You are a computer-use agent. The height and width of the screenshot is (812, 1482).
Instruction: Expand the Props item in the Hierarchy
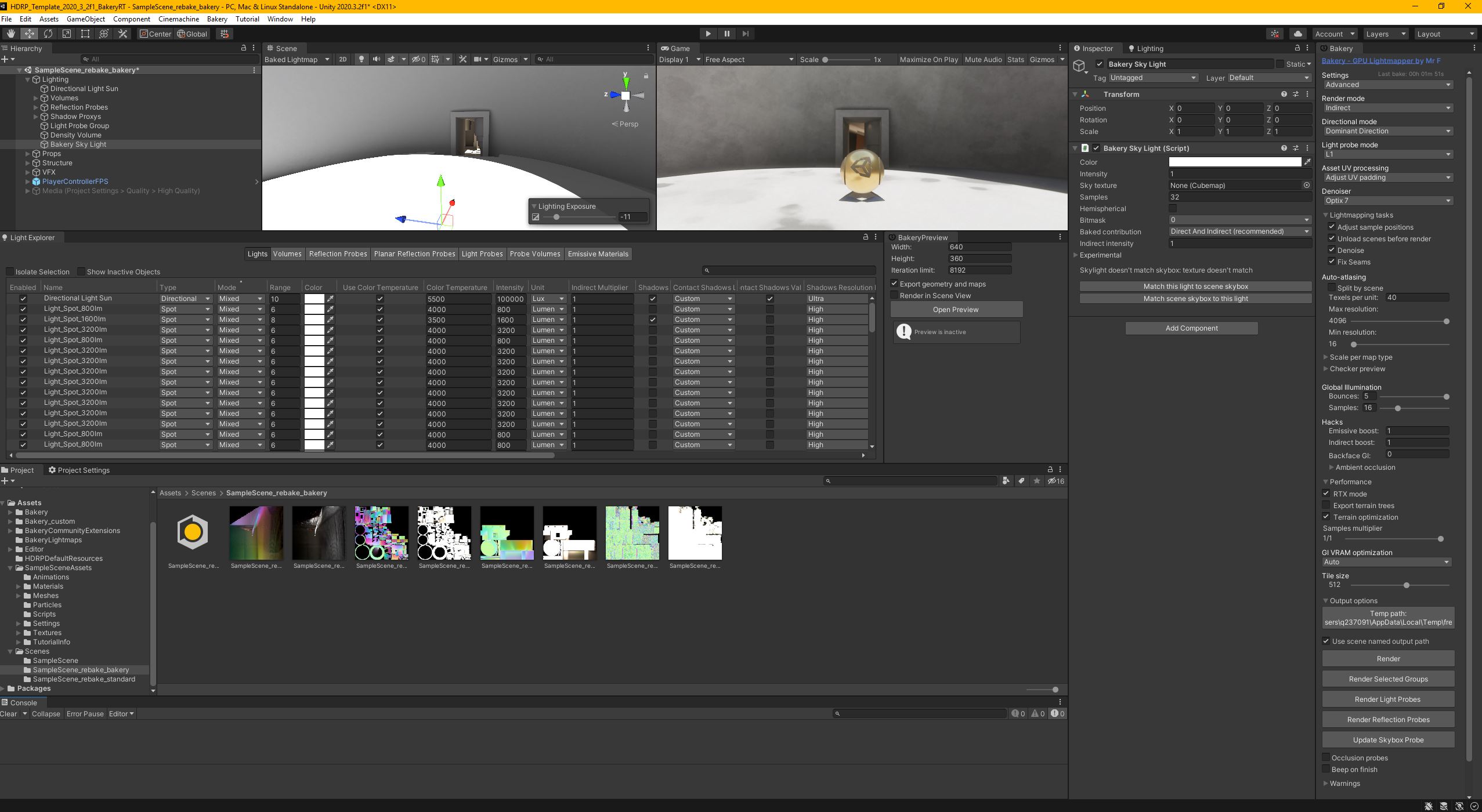tap(29, 153)
